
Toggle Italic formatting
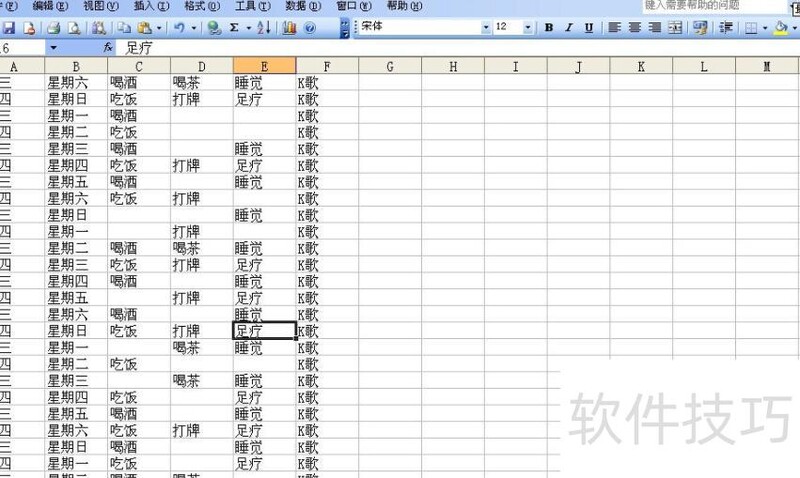pos(569,28)
